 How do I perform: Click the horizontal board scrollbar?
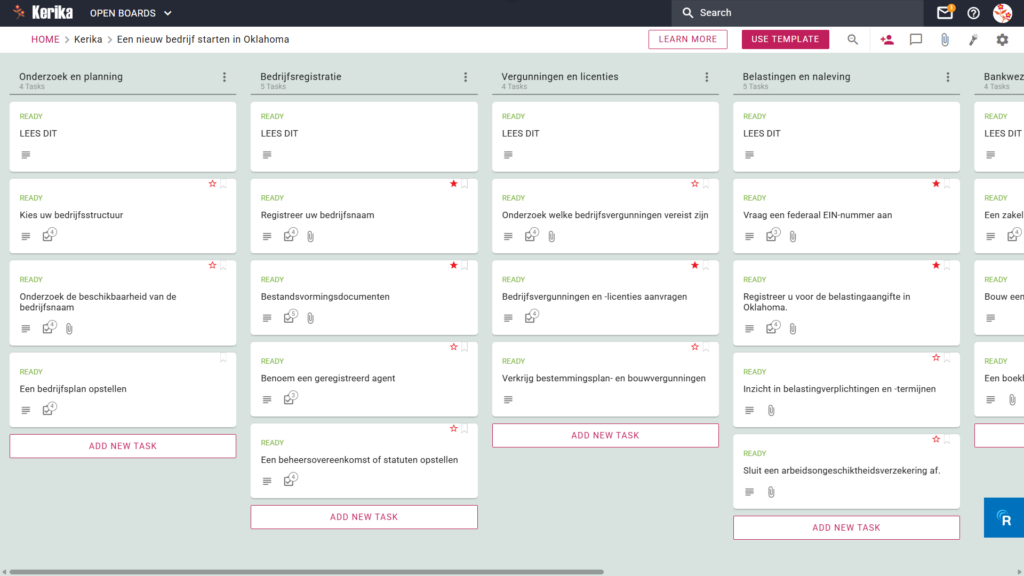[306, 571]
